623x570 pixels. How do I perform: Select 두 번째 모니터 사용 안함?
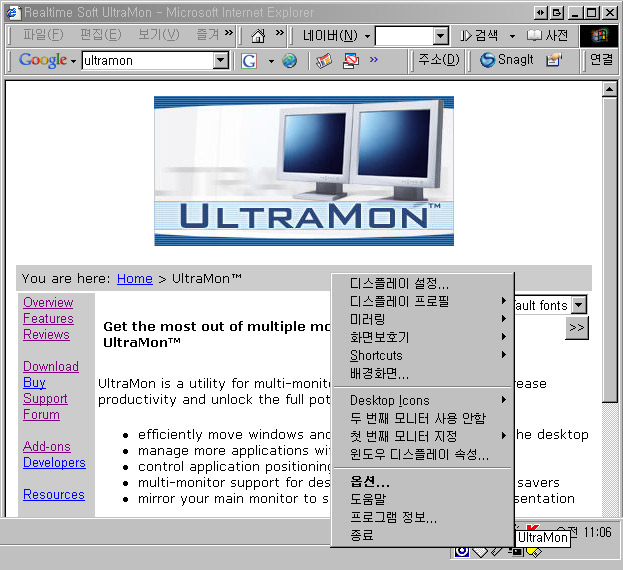pos(422,418)
